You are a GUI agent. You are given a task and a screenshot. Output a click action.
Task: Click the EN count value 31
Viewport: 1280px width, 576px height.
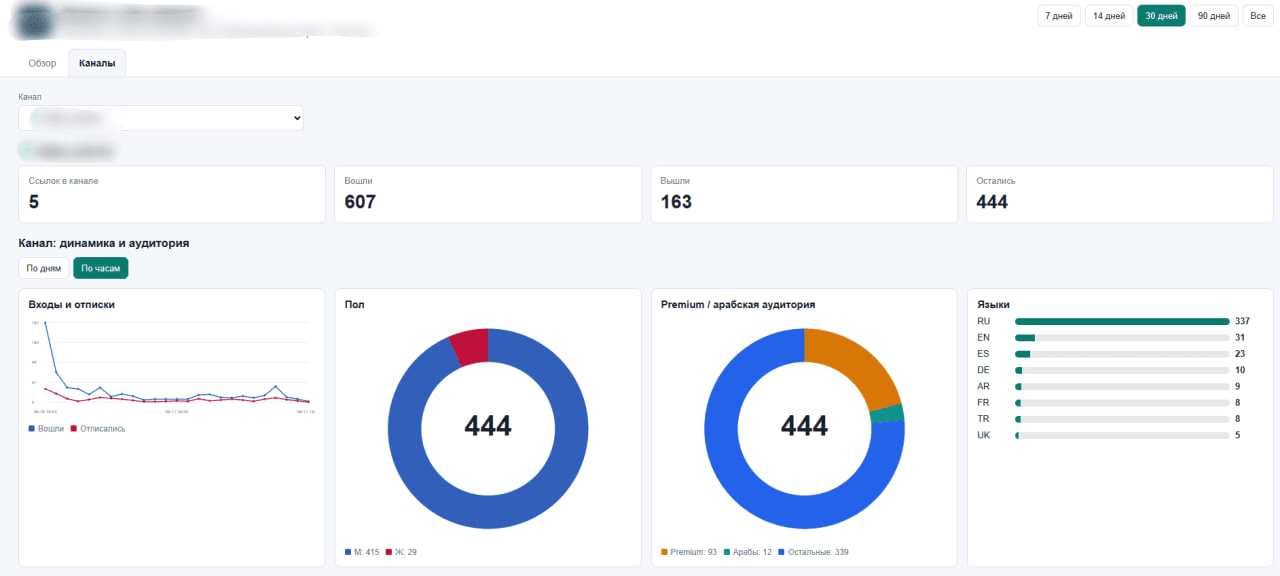(x=1240, y=338)
